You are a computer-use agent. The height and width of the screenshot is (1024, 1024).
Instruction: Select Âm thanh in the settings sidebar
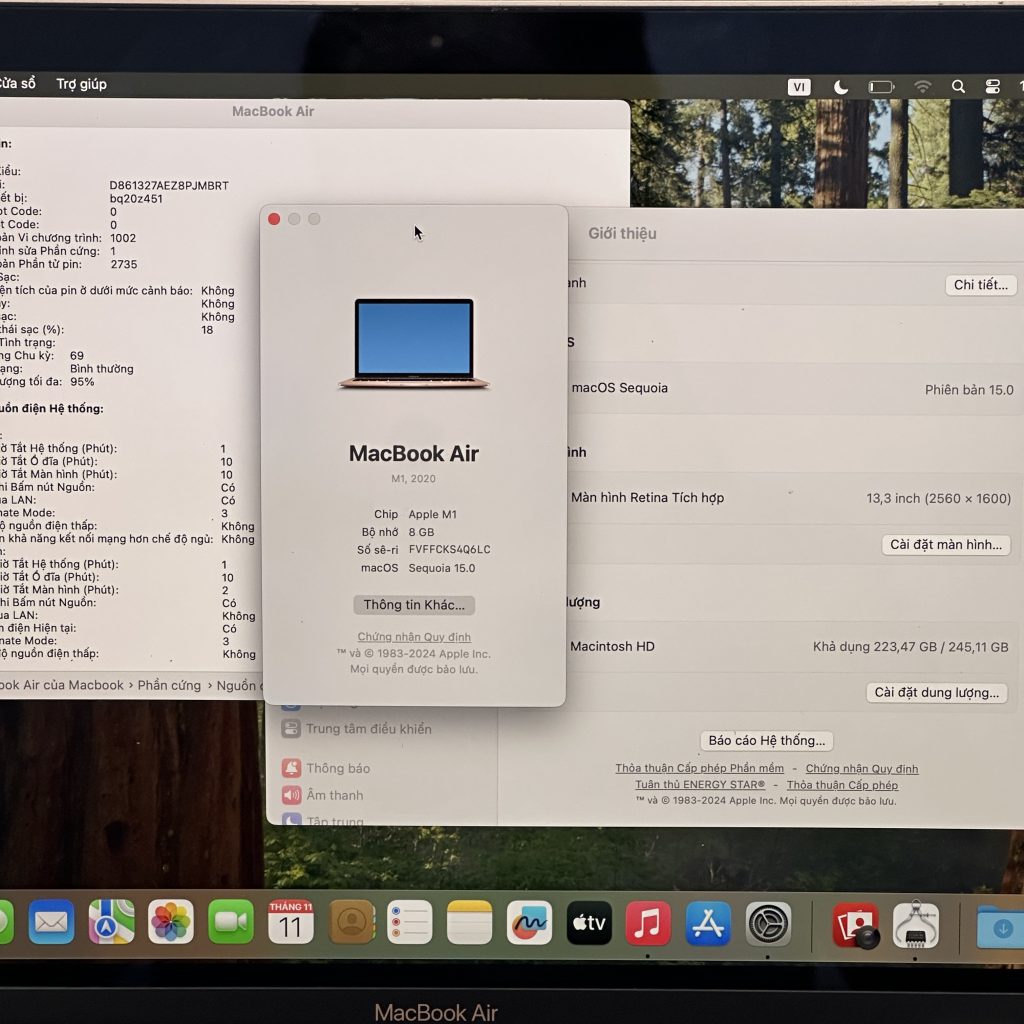click(335, 795)
